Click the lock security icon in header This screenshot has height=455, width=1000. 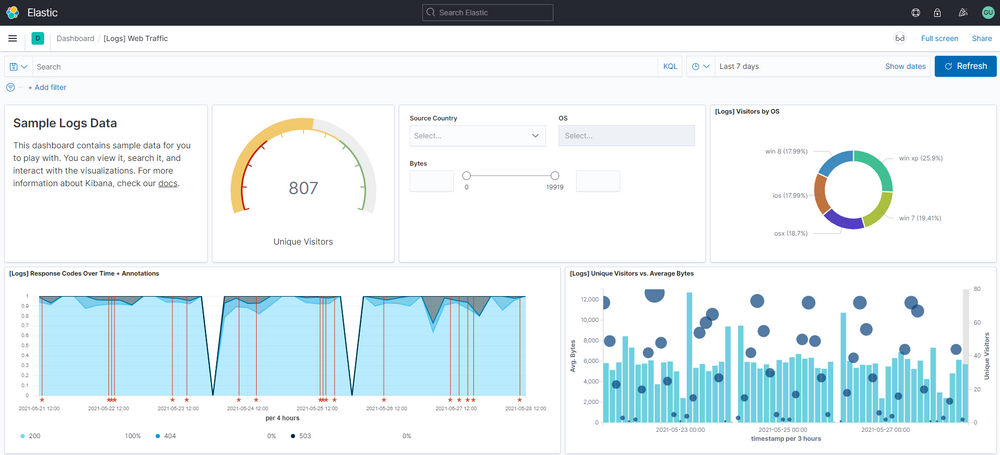[x=937, y=13]
